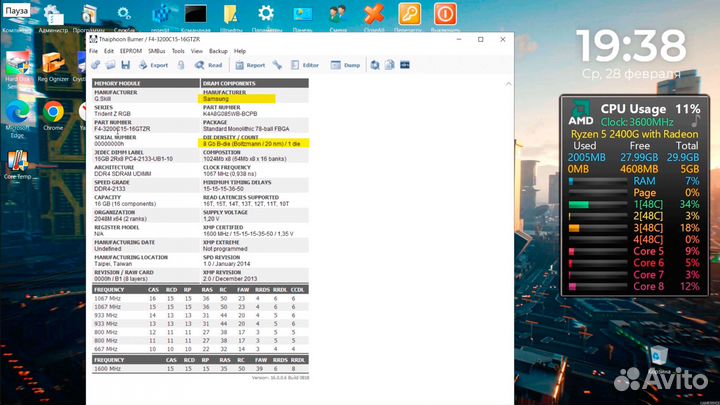Click the JEDEC label 16GB 2Rx8 PC4-2133-UB1-10
This screenshot has height=405, width=720.
134,159
